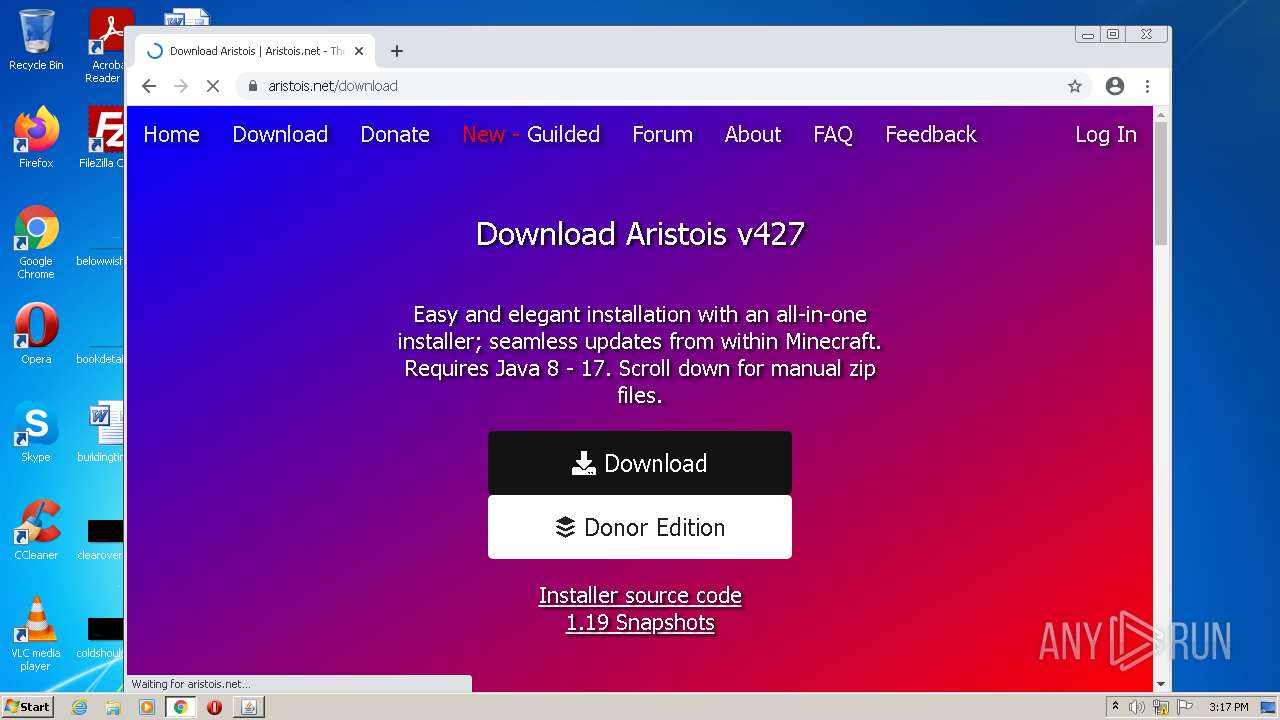Click the 3:17 PM system clock

(x=1228, y=707)
